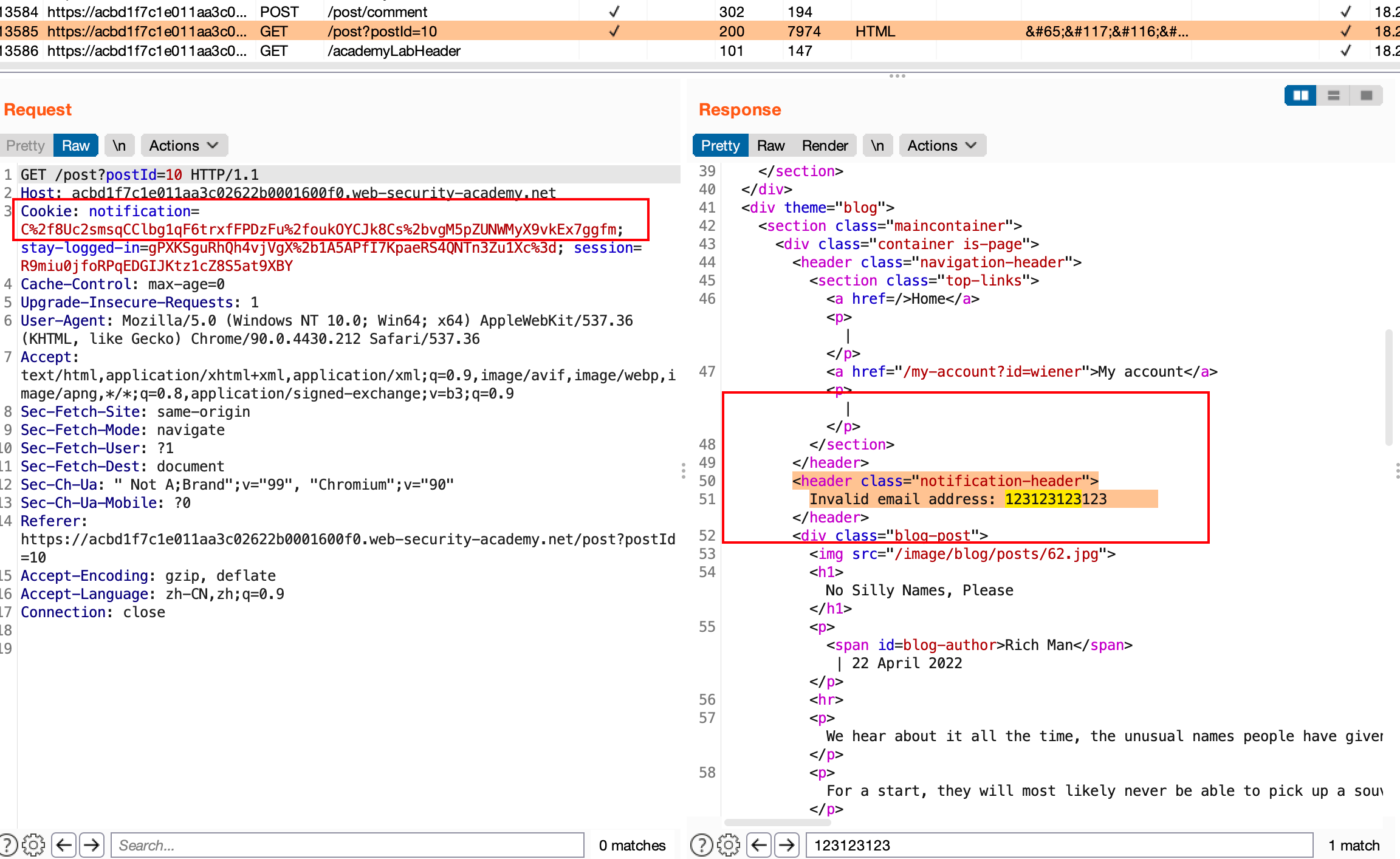Open request search settings gear
The width and height of the screenshot is (1400, 859).
pos(33,845)
